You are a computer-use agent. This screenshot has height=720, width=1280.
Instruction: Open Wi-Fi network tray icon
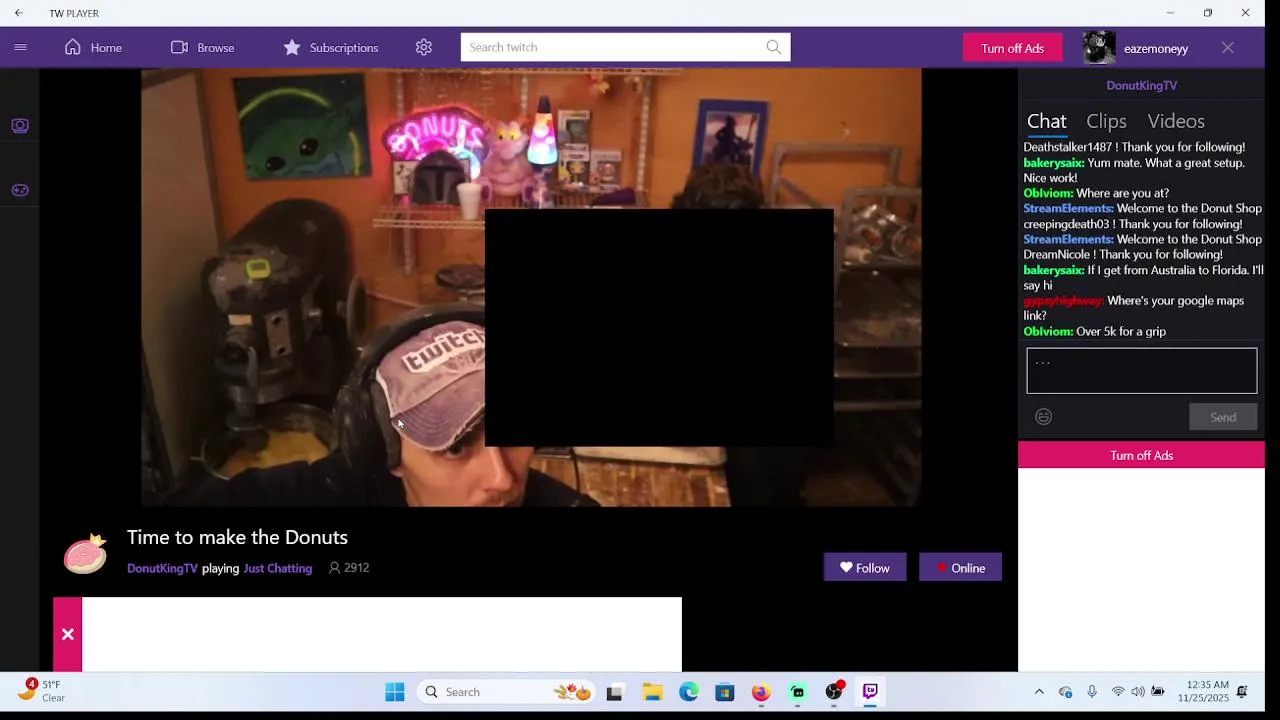pyautogui.click(x=1118, y=692)
